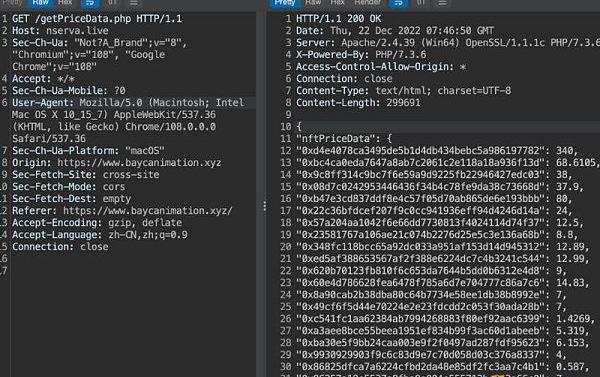Click the Content-Length: 299691 response header
600x377 pixels.
[358, 103]
